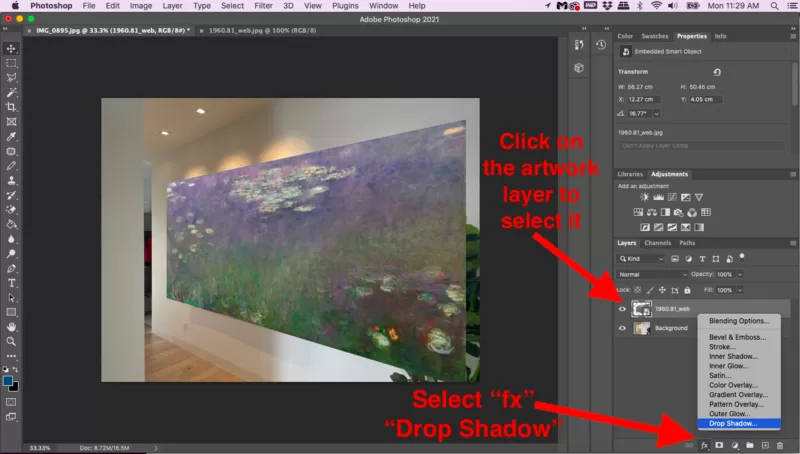
Task: Add a Levels adjustment
Action: click(659, 197)
